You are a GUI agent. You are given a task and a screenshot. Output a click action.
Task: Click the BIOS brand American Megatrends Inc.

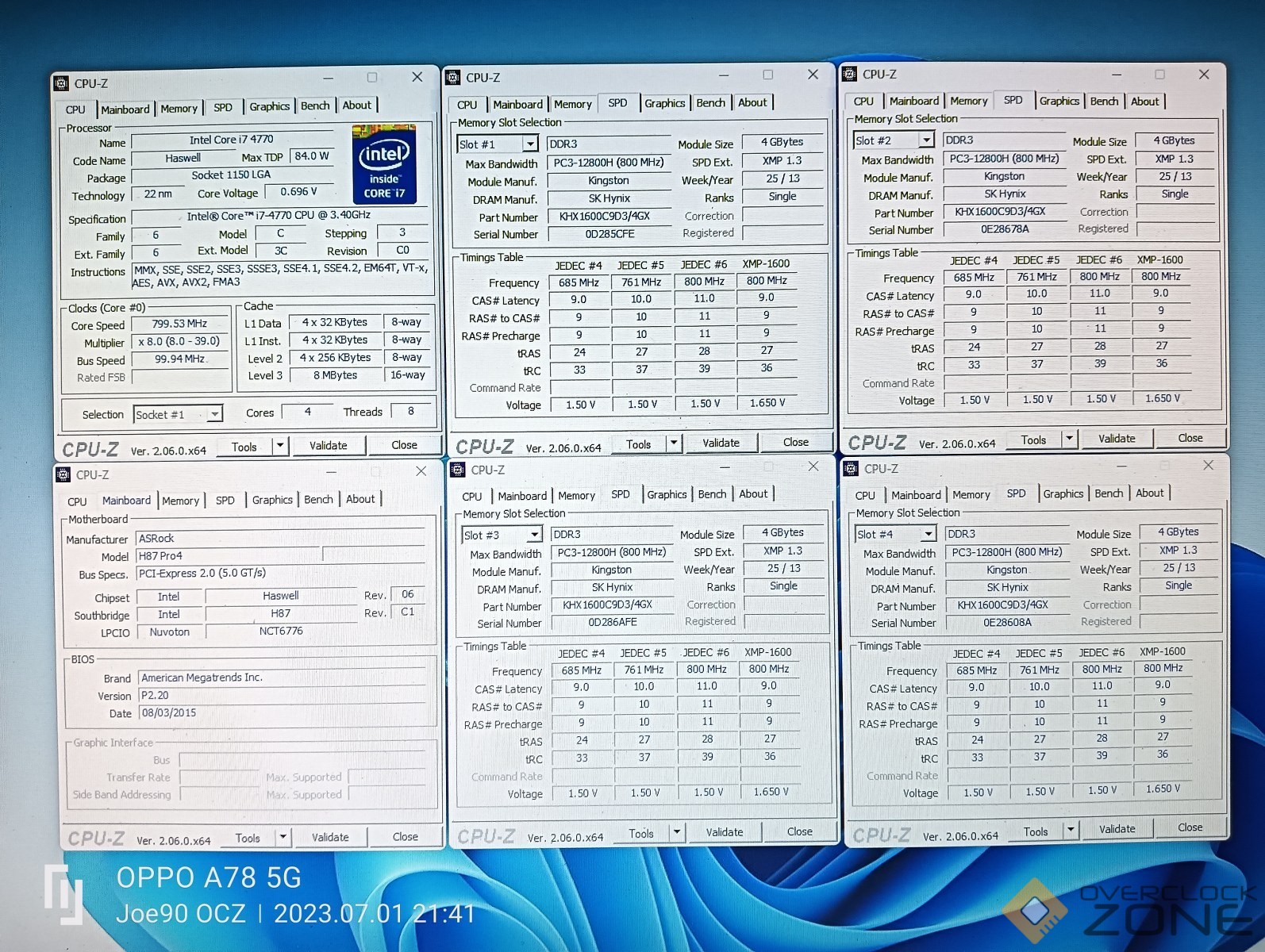282,678
